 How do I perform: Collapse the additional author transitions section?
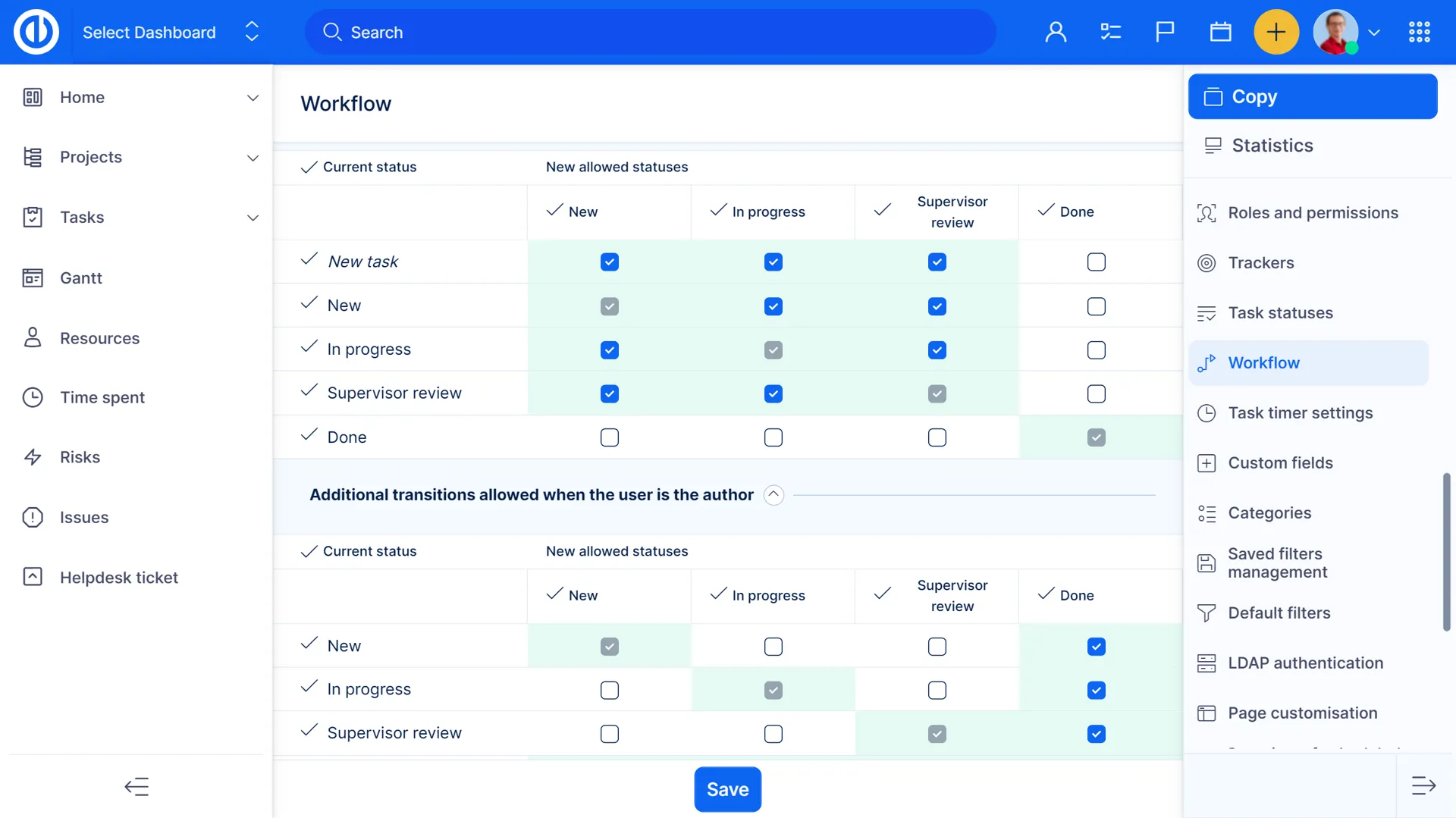(773, 495)
